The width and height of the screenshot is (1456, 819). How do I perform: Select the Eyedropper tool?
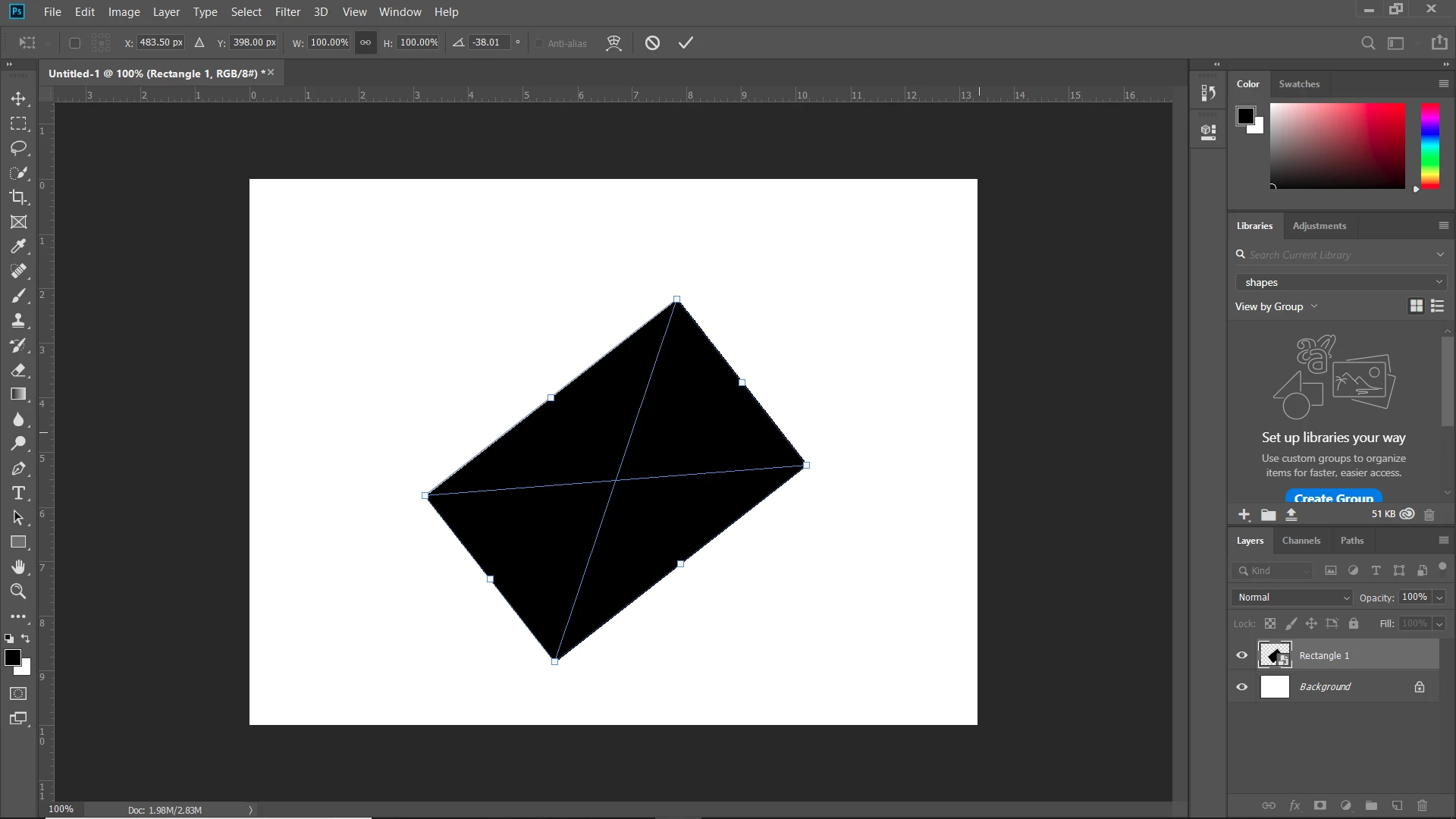click(18, 246)
